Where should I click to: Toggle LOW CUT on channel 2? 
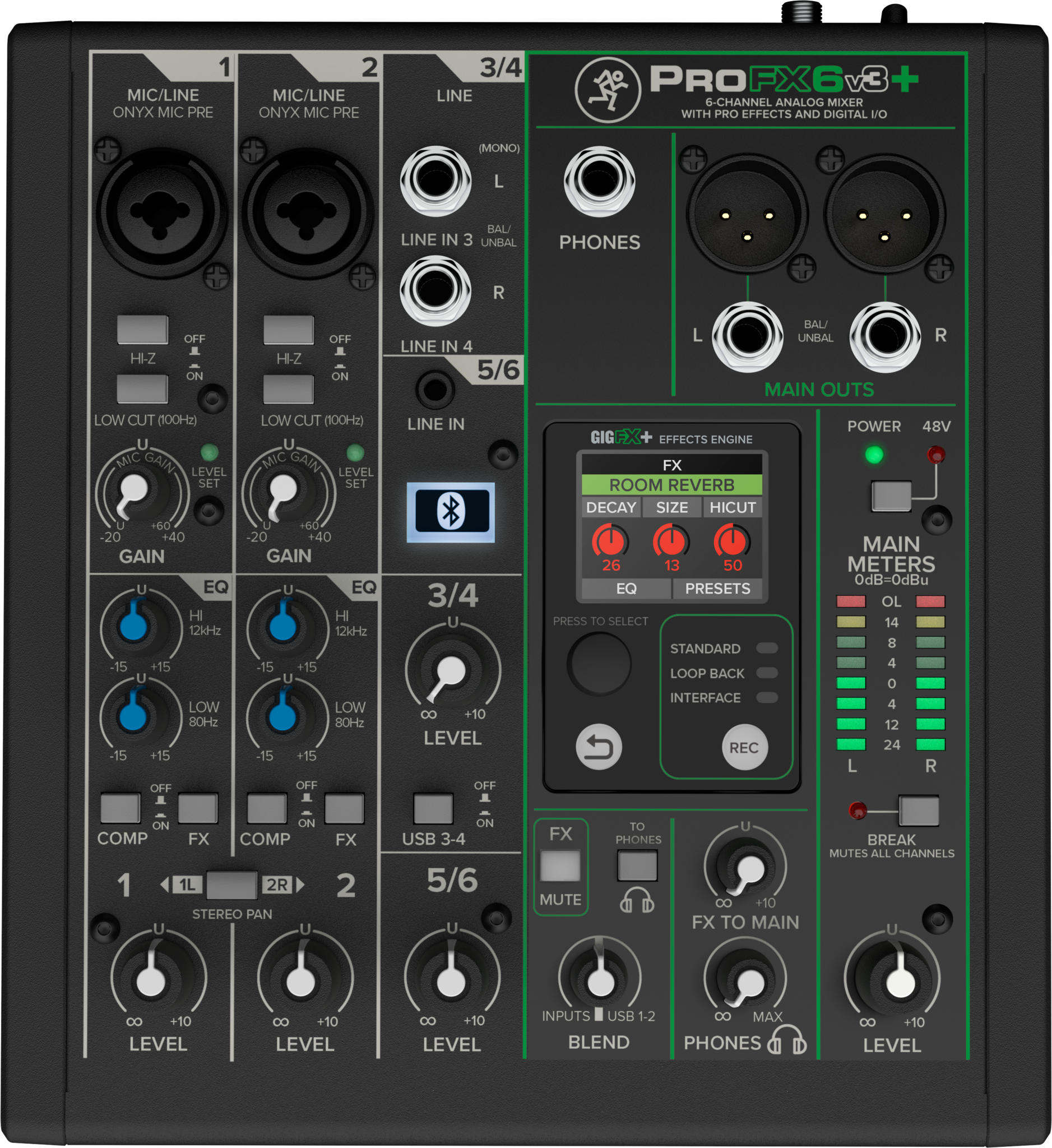pos(290,388)
